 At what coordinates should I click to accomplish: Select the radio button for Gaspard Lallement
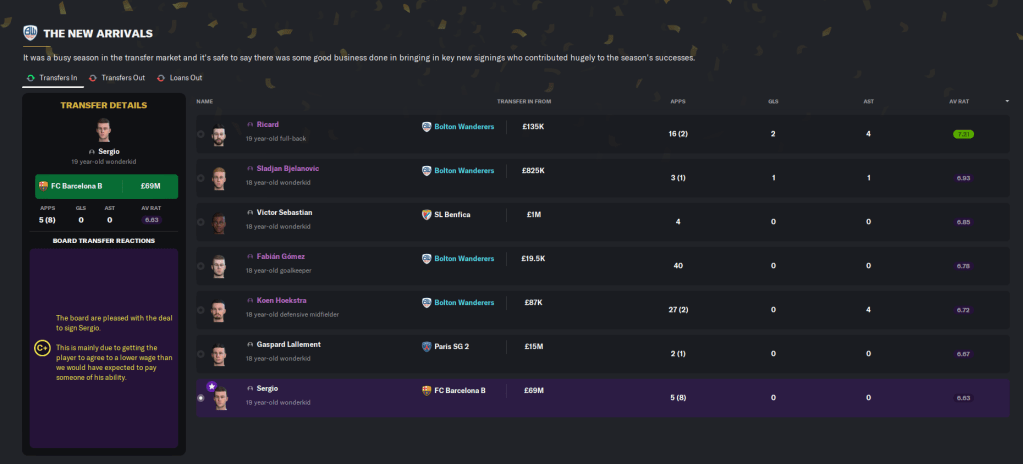201,353
